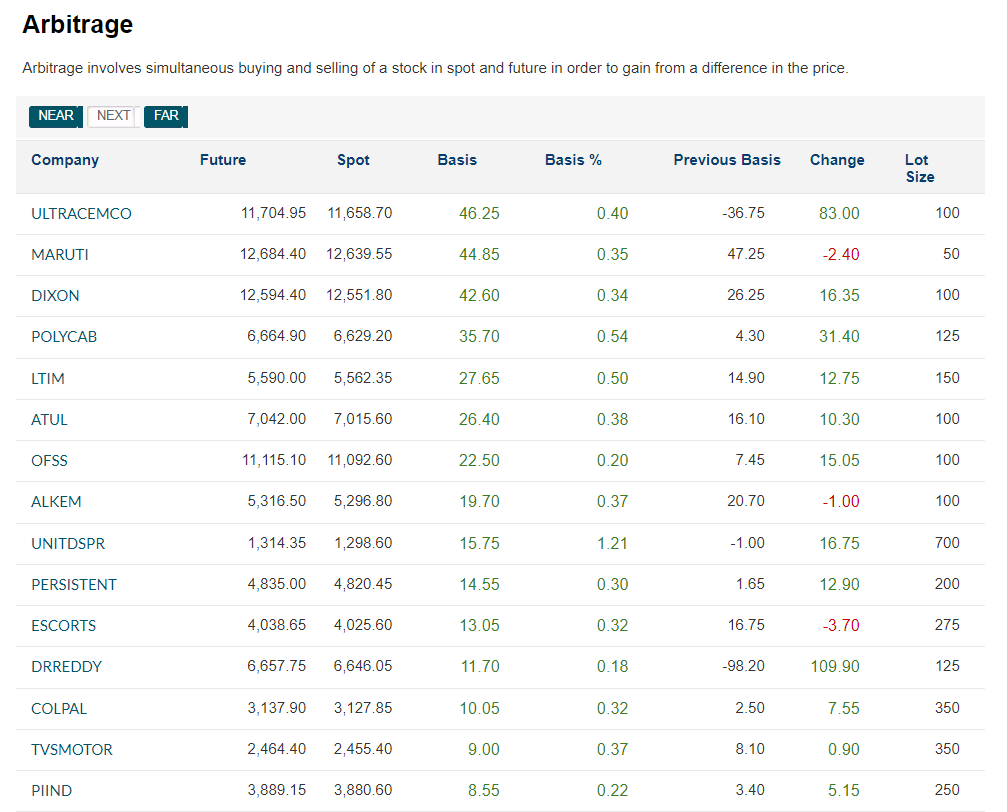Click DIXON basis value 42.60
This screenshot has width=1007, height=812.
pos(479,296)
